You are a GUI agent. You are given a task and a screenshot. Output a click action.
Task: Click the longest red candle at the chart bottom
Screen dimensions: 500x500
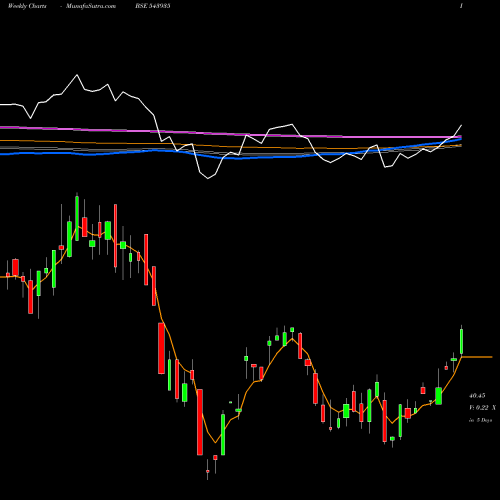(200, 422)
